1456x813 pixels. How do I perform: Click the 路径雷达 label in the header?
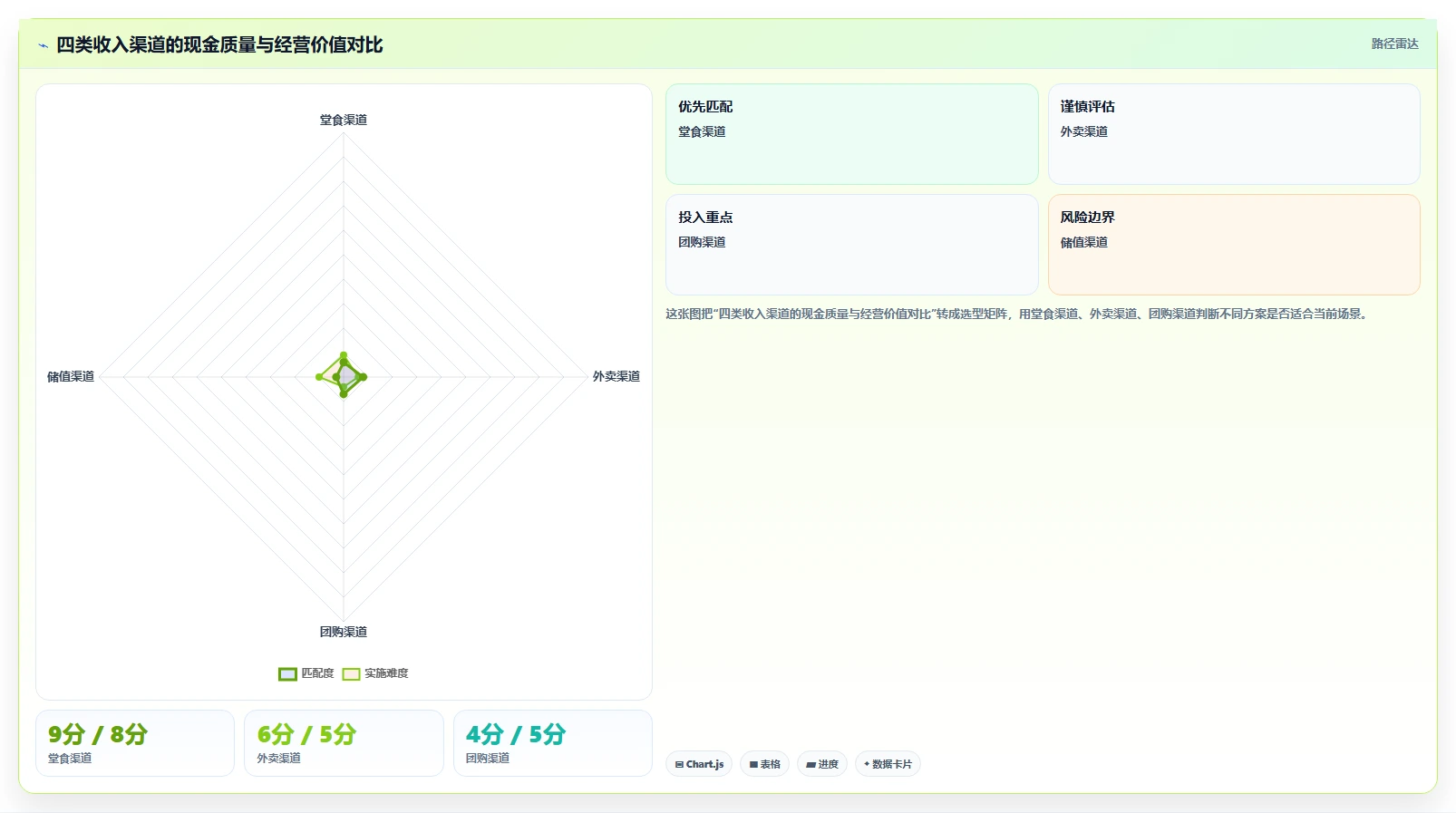coord(1394,44)
